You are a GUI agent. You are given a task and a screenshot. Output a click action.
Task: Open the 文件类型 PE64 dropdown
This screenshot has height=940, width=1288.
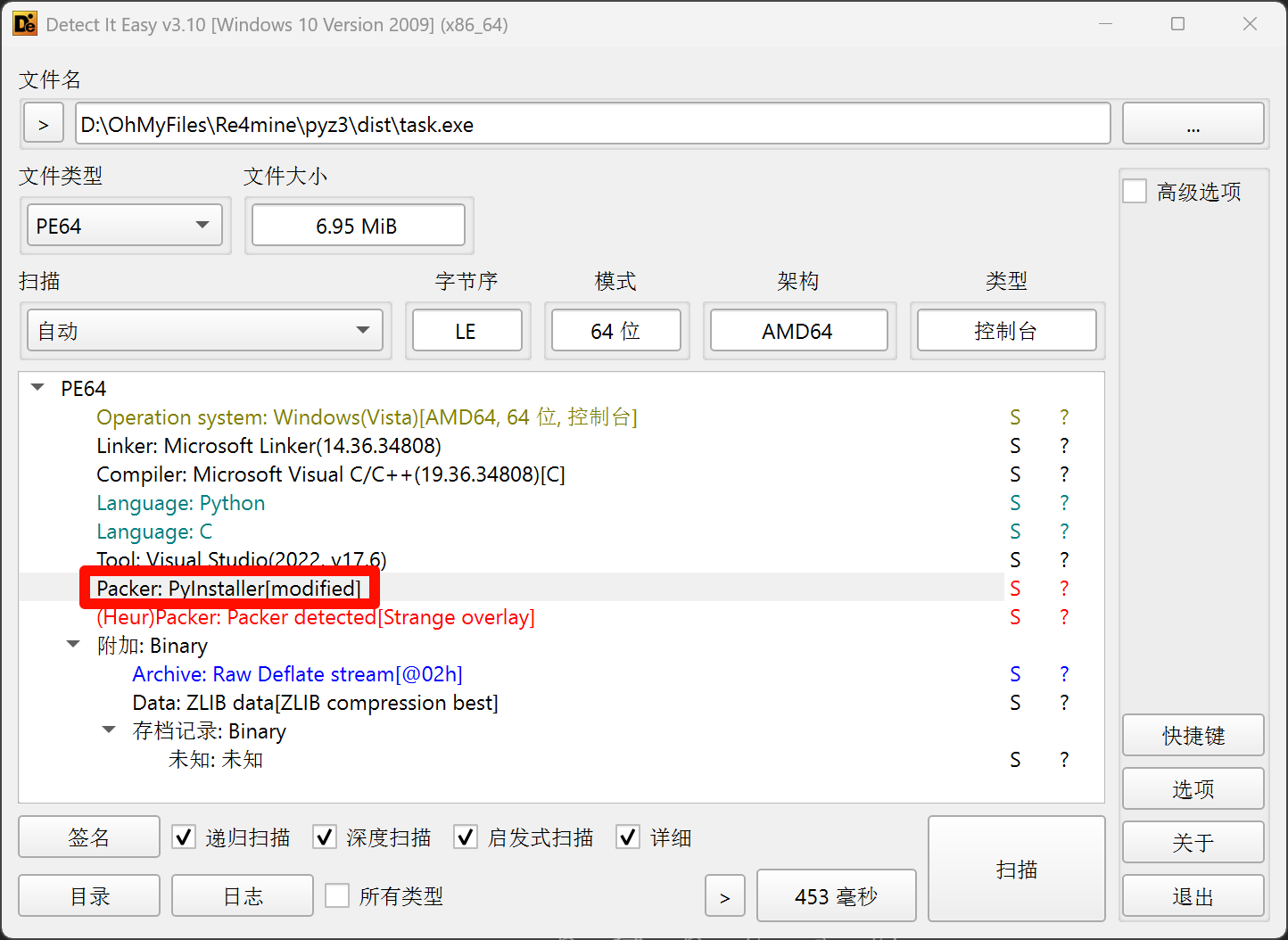point(125,226)
